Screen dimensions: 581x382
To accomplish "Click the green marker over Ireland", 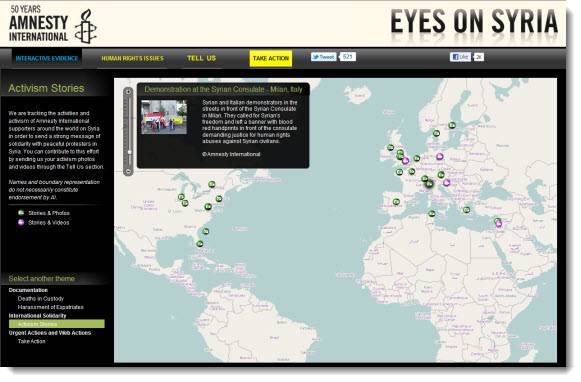I will [x=390, y=147].
